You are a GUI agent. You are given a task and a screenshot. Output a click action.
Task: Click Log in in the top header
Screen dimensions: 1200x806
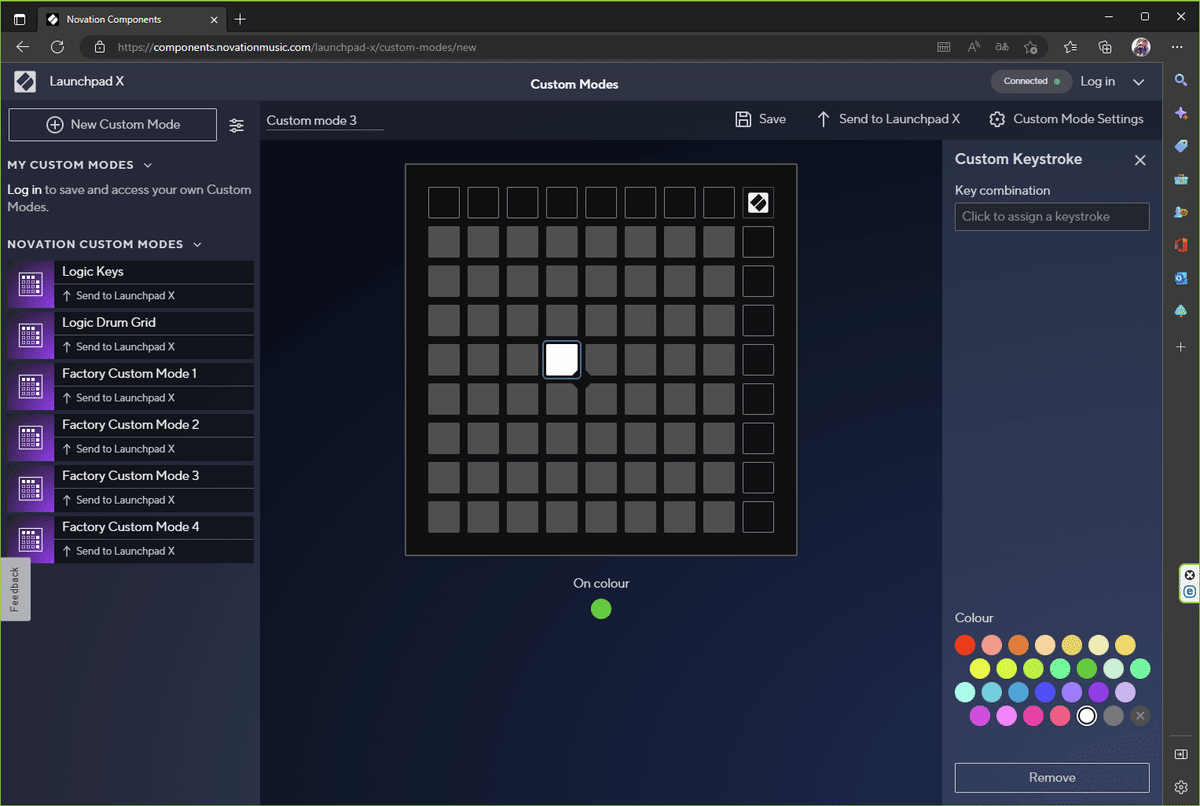coord(1098,82)
